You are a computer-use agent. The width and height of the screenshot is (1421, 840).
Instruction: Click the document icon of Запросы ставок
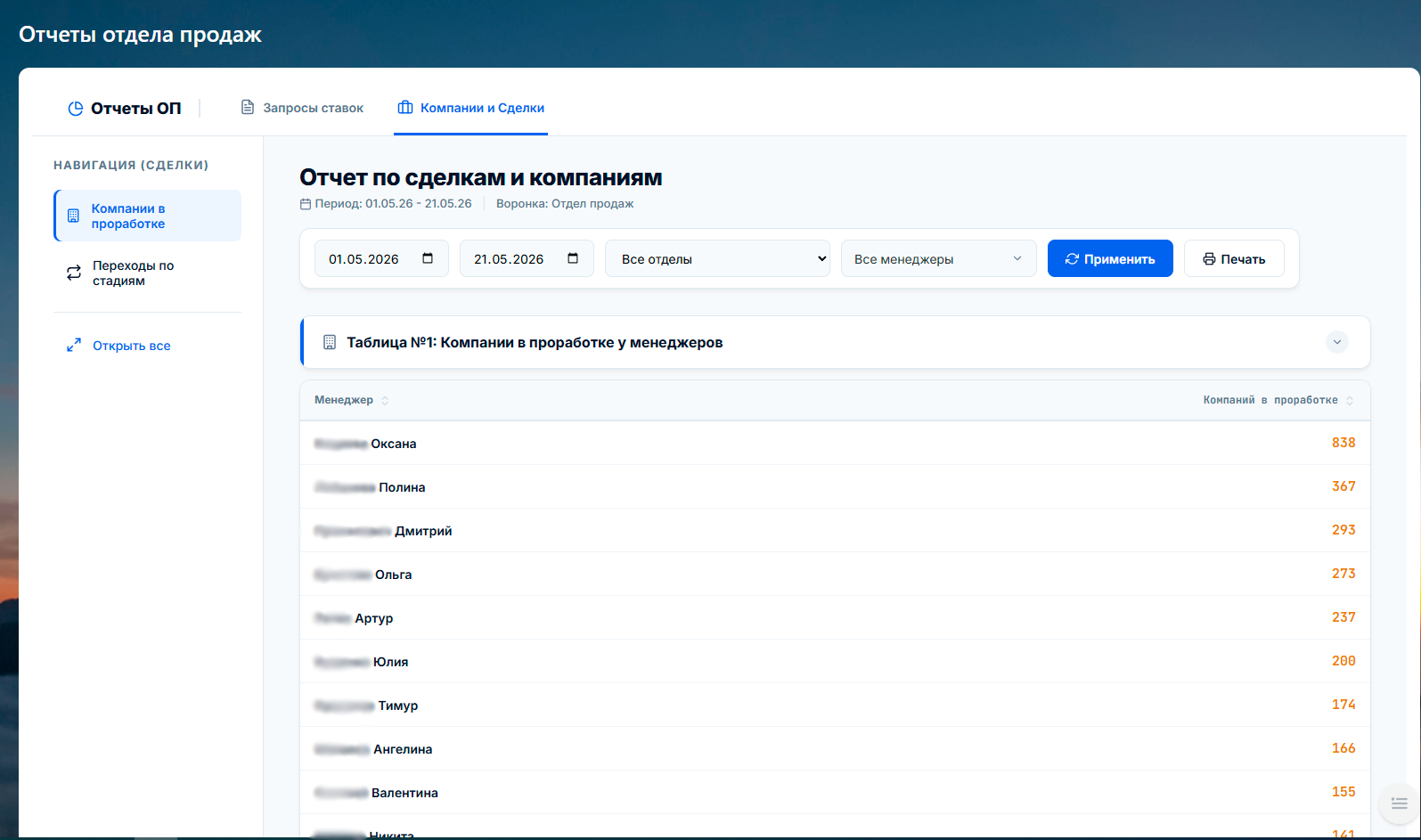[248, 108]
